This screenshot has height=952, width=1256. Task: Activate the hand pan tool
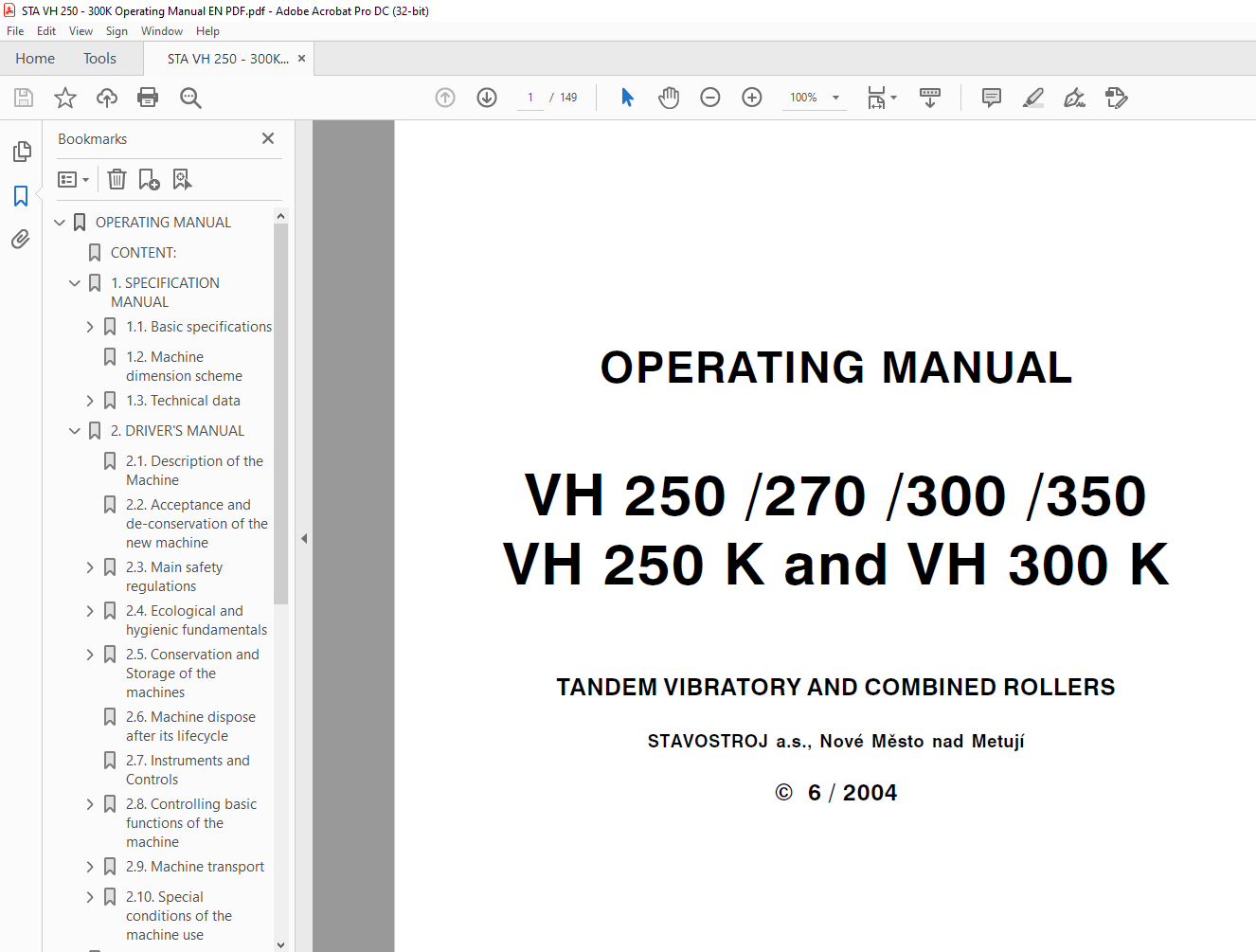pos(669,98)
